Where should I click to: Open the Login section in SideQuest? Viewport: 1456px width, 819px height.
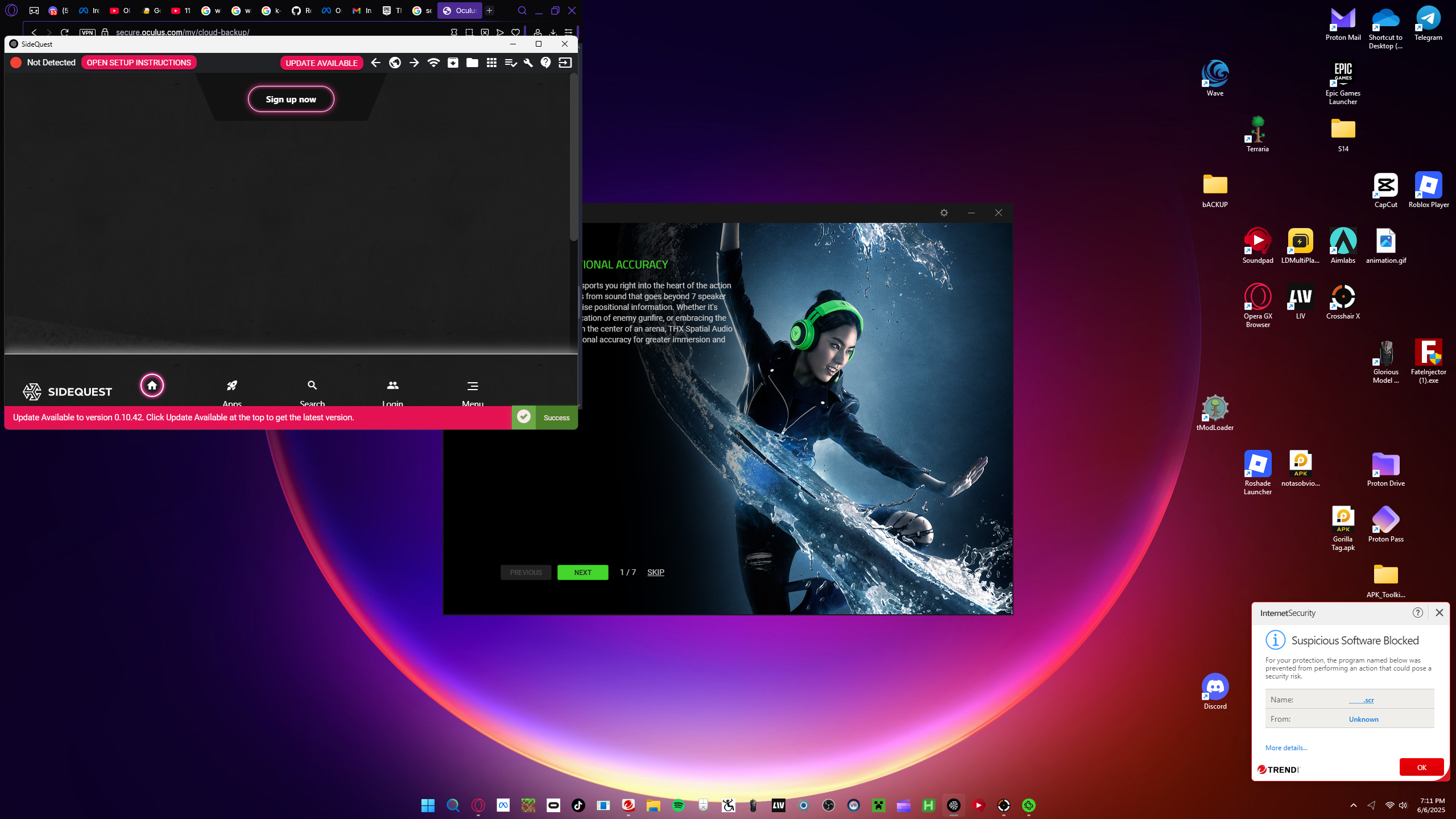point(392,392)
